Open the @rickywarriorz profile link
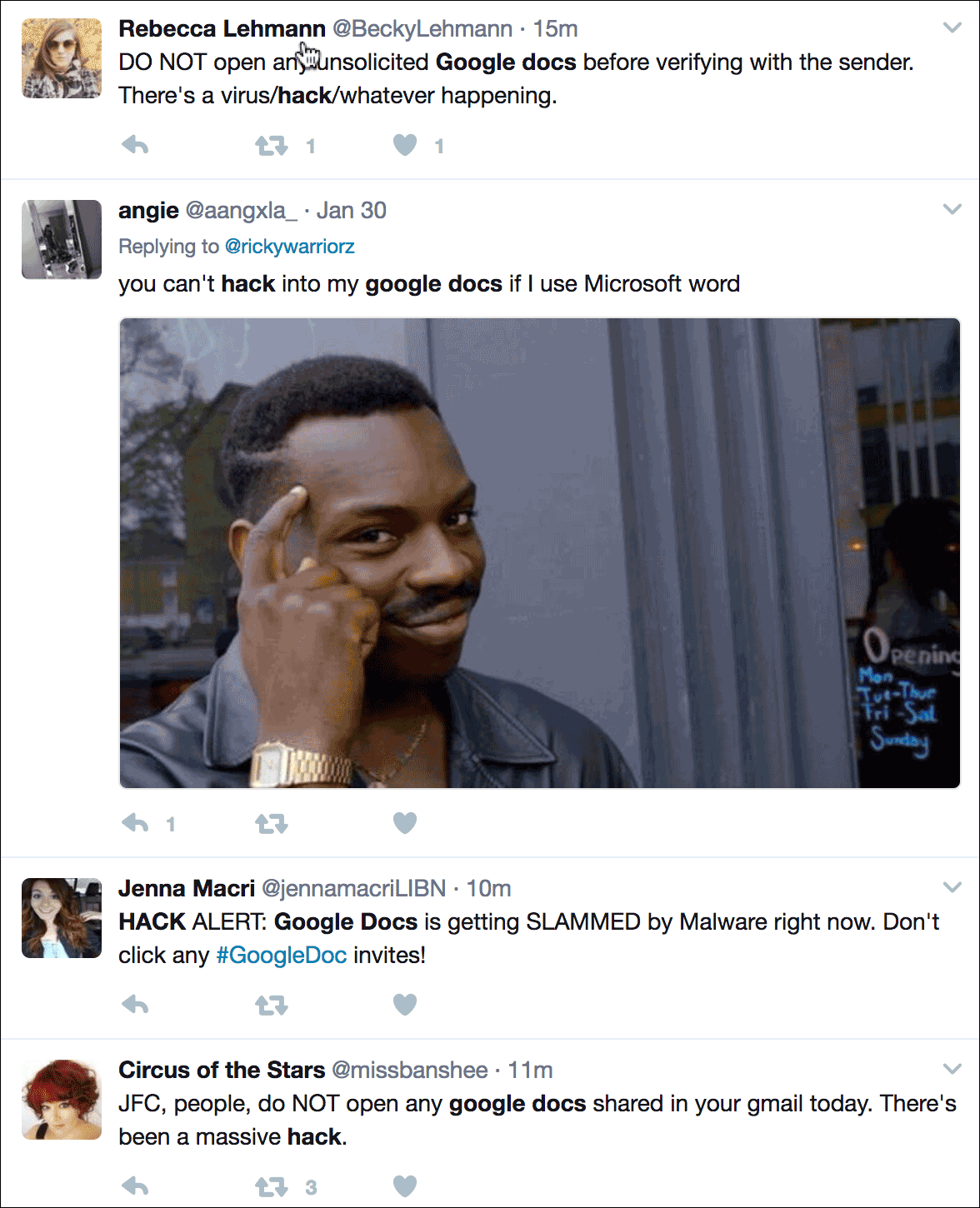The width and height of the screenshot is (980, 1208). coord(290,247)
